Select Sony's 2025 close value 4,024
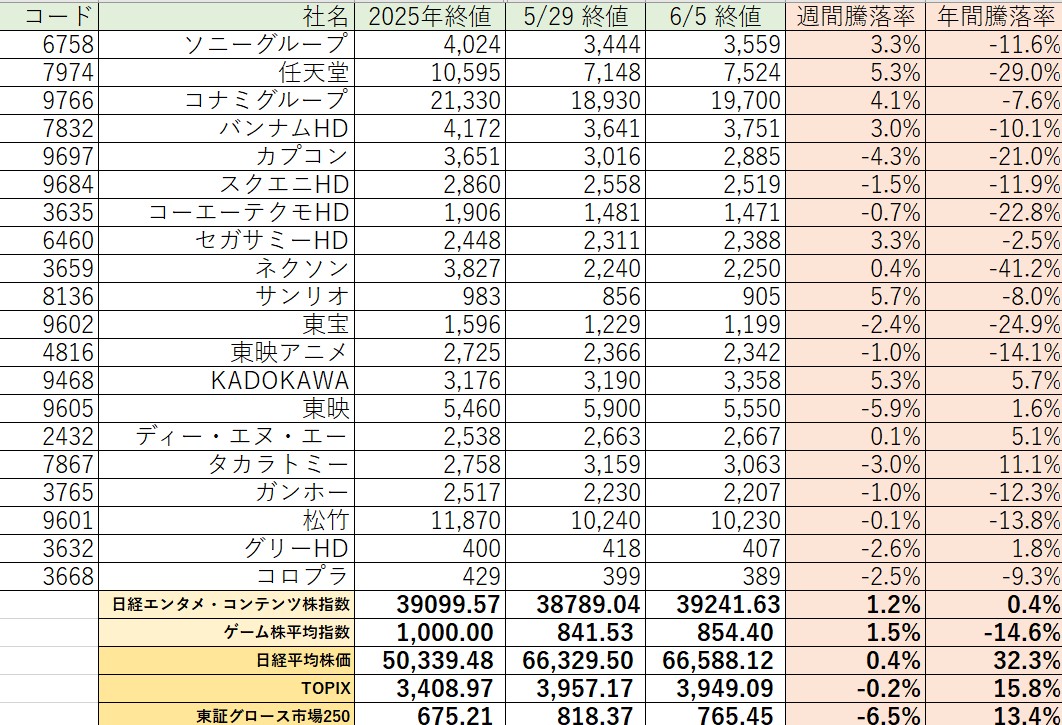The width and height of the screenshot is (1062, 725). click(x=429, y=45)
